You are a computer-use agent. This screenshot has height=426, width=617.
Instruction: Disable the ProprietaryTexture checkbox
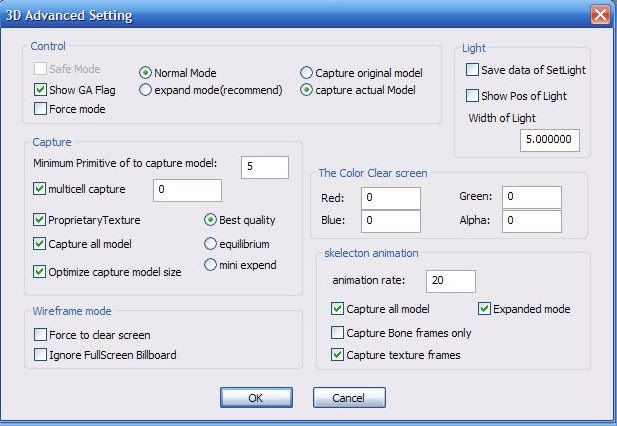coord(40,219)
